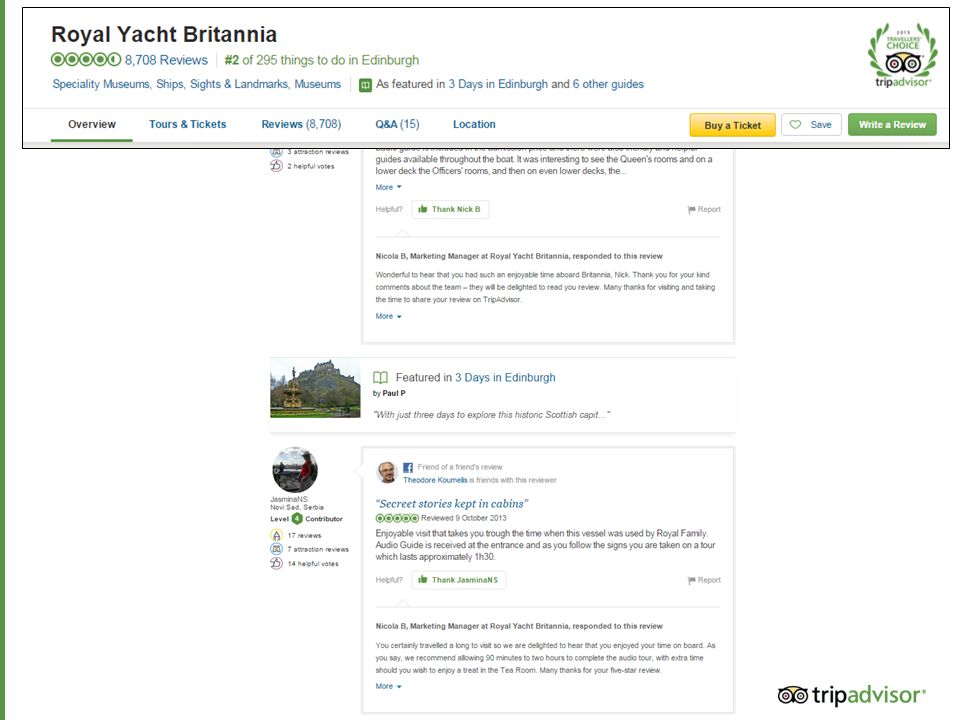Expand More on Nicola B's reply to Nick
The height and width of the screenshot is (720, 960).
click(x=388, y=317)
